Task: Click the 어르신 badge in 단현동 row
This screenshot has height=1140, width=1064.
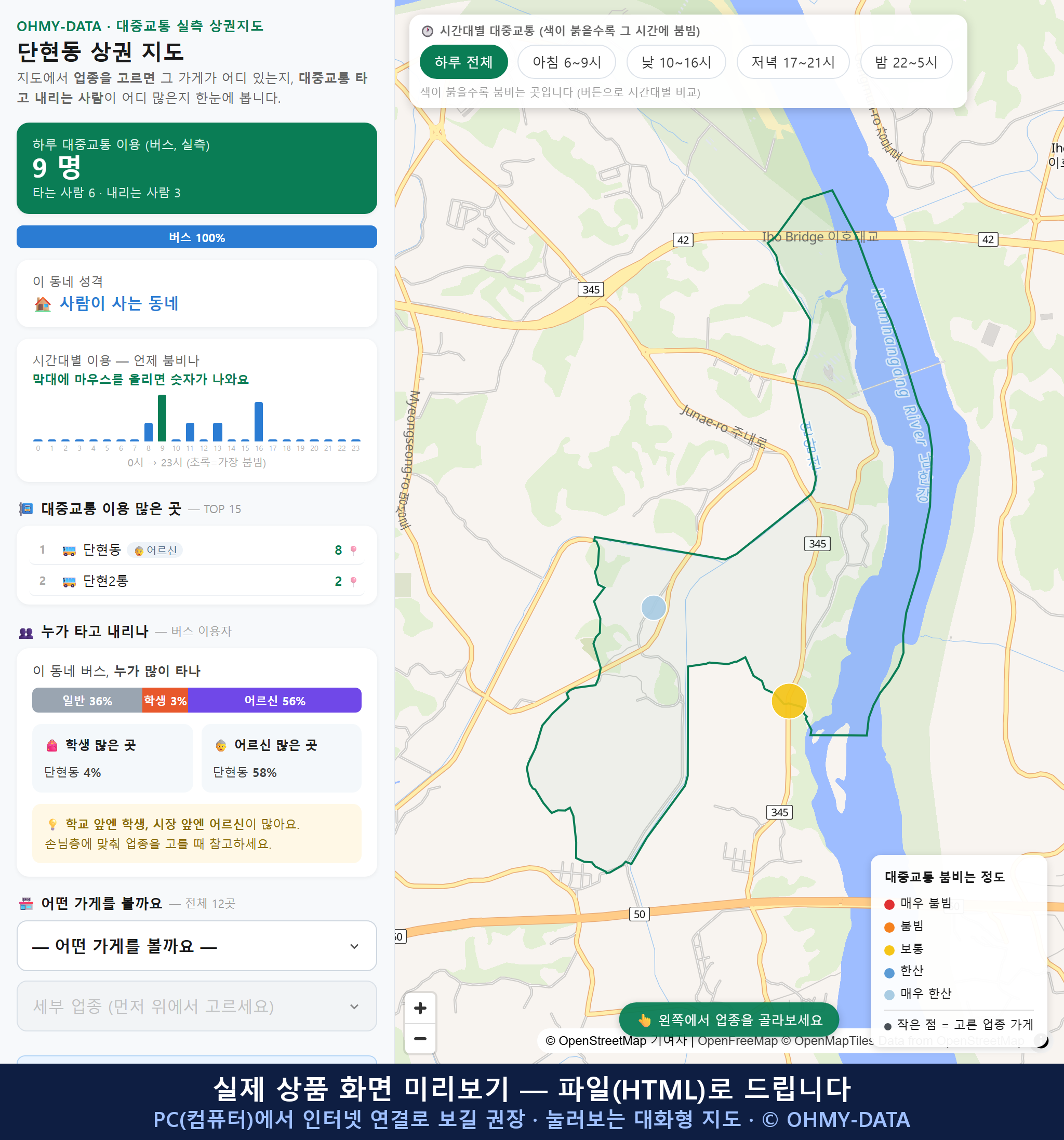Action: [x=155, y=550]
